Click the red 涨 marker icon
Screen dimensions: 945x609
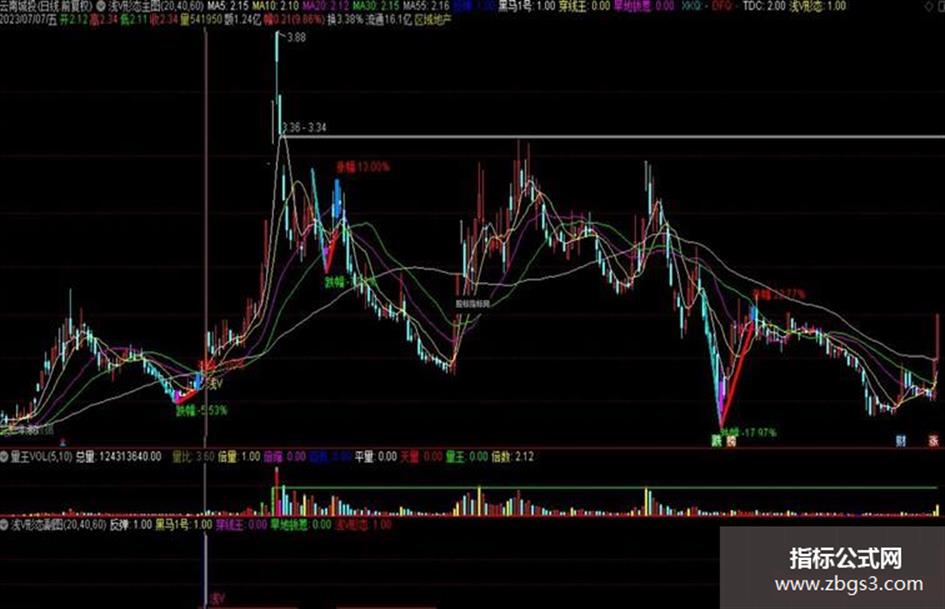(x=933, y=441)
